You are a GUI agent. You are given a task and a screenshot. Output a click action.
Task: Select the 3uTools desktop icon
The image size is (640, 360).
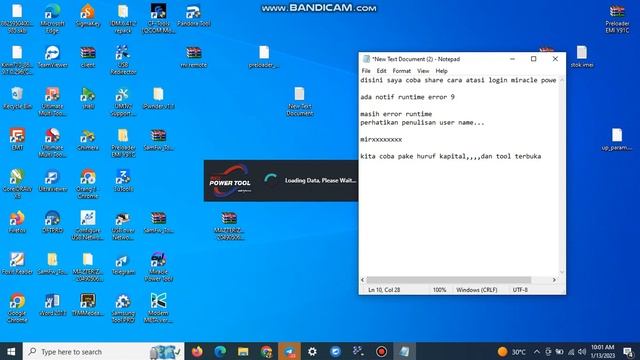[x=123, y=180]
